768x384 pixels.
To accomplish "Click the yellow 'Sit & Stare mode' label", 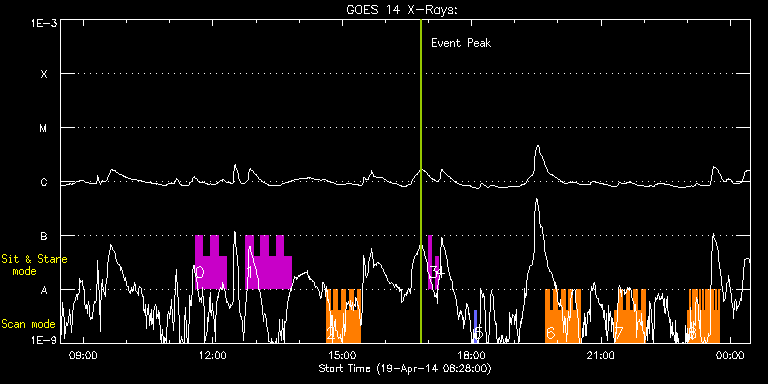I will pyautogui.click(x=34, y=264).
